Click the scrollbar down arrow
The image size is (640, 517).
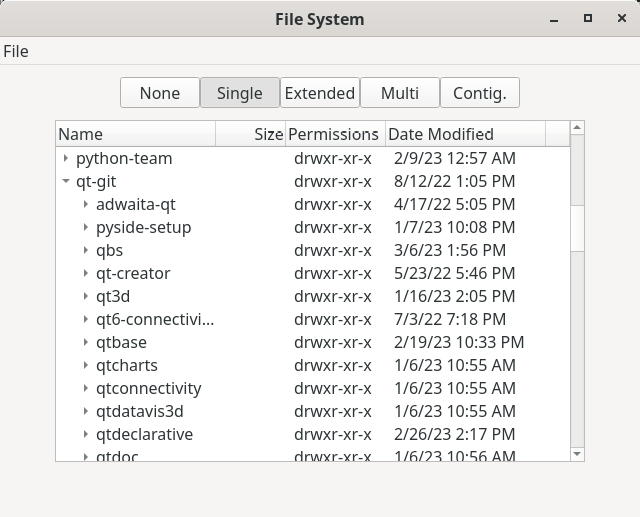click(577, 454)
